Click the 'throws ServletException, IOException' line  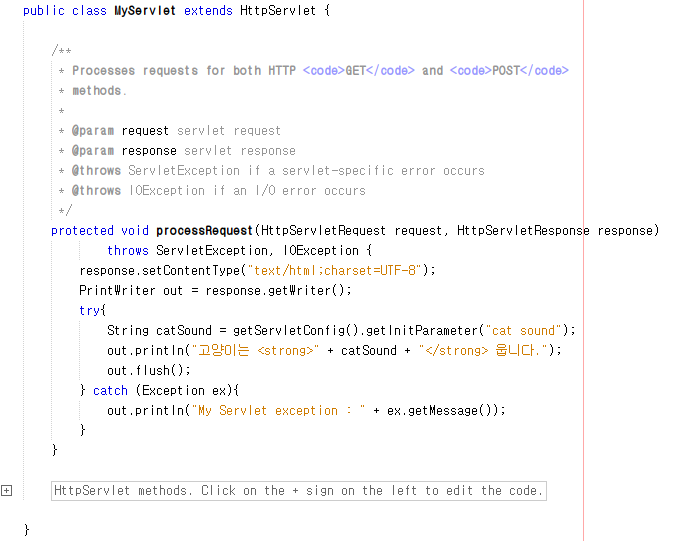(x=239, y=250)
